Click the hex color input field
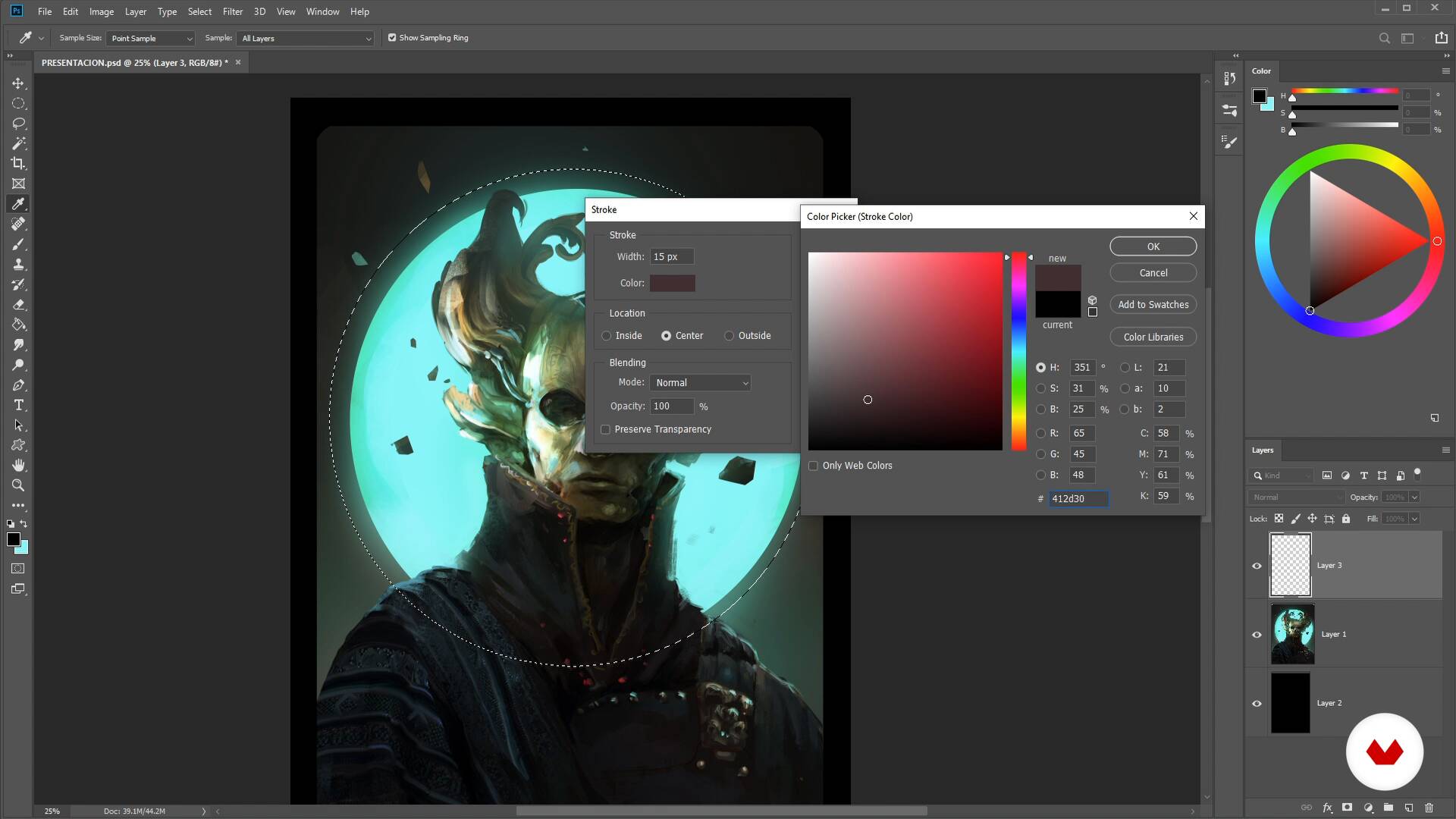The image size is (1456, 819). coord(1078,498)
